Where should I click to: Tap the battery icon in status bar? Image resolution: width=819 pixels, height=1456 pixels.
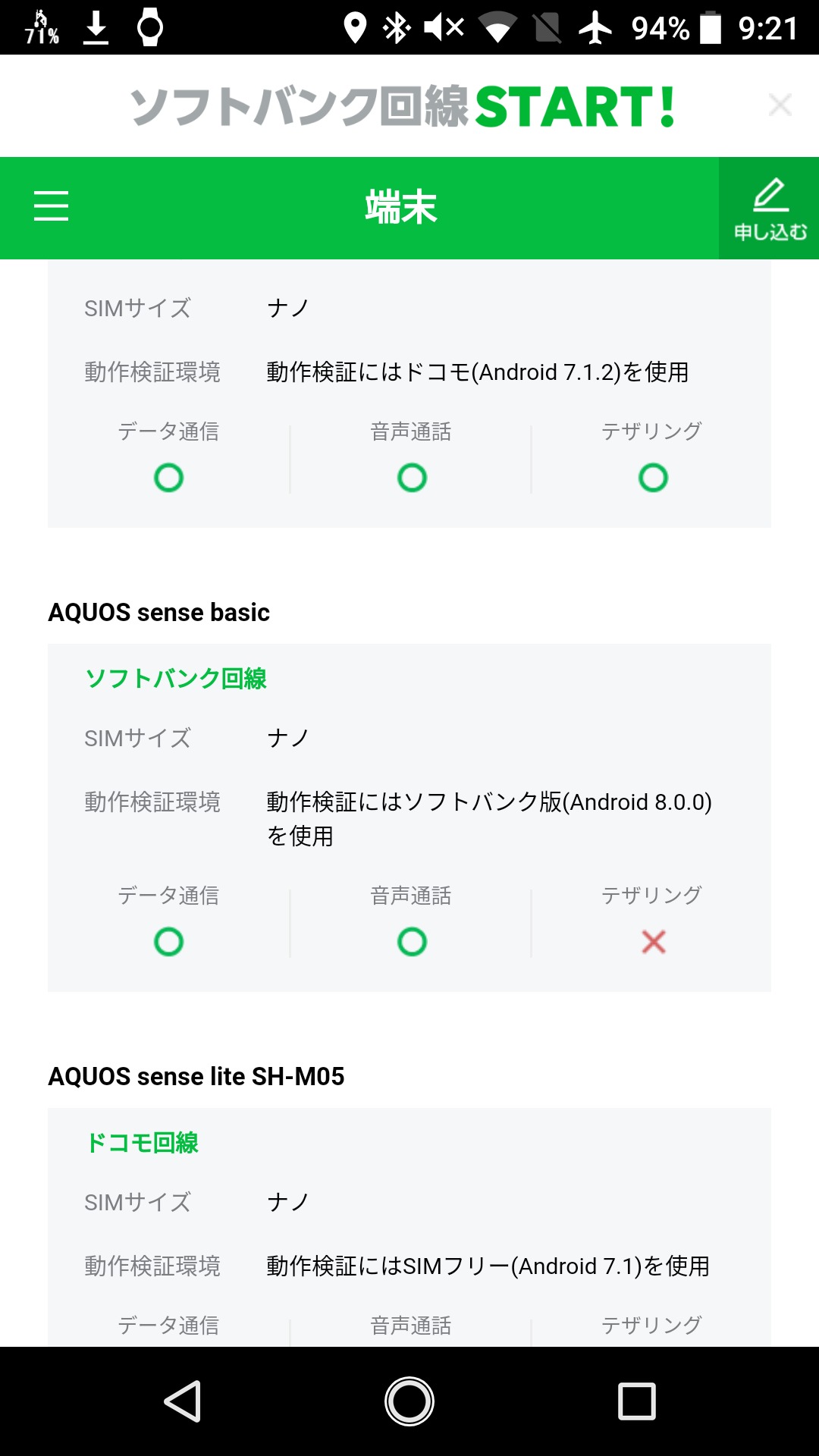pyautogui.click(x=711, y=28)
